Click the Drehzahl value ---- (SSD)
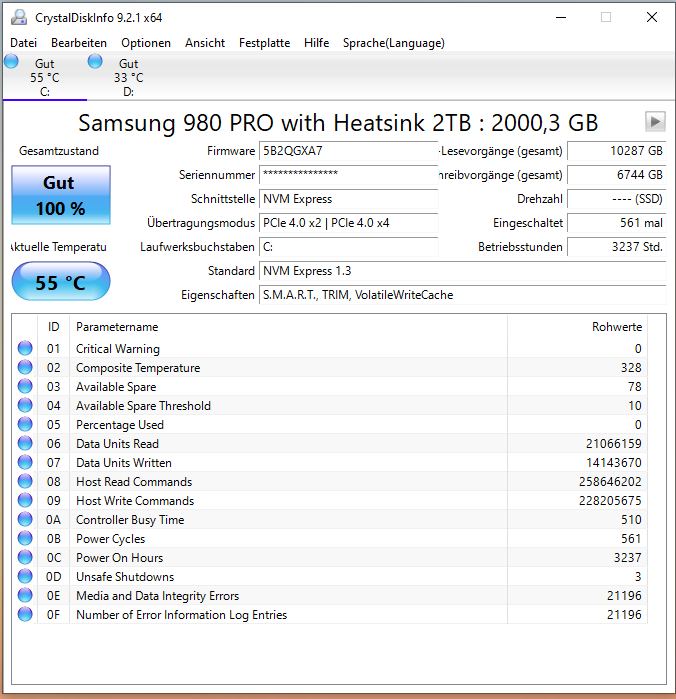 coord(617,199)
